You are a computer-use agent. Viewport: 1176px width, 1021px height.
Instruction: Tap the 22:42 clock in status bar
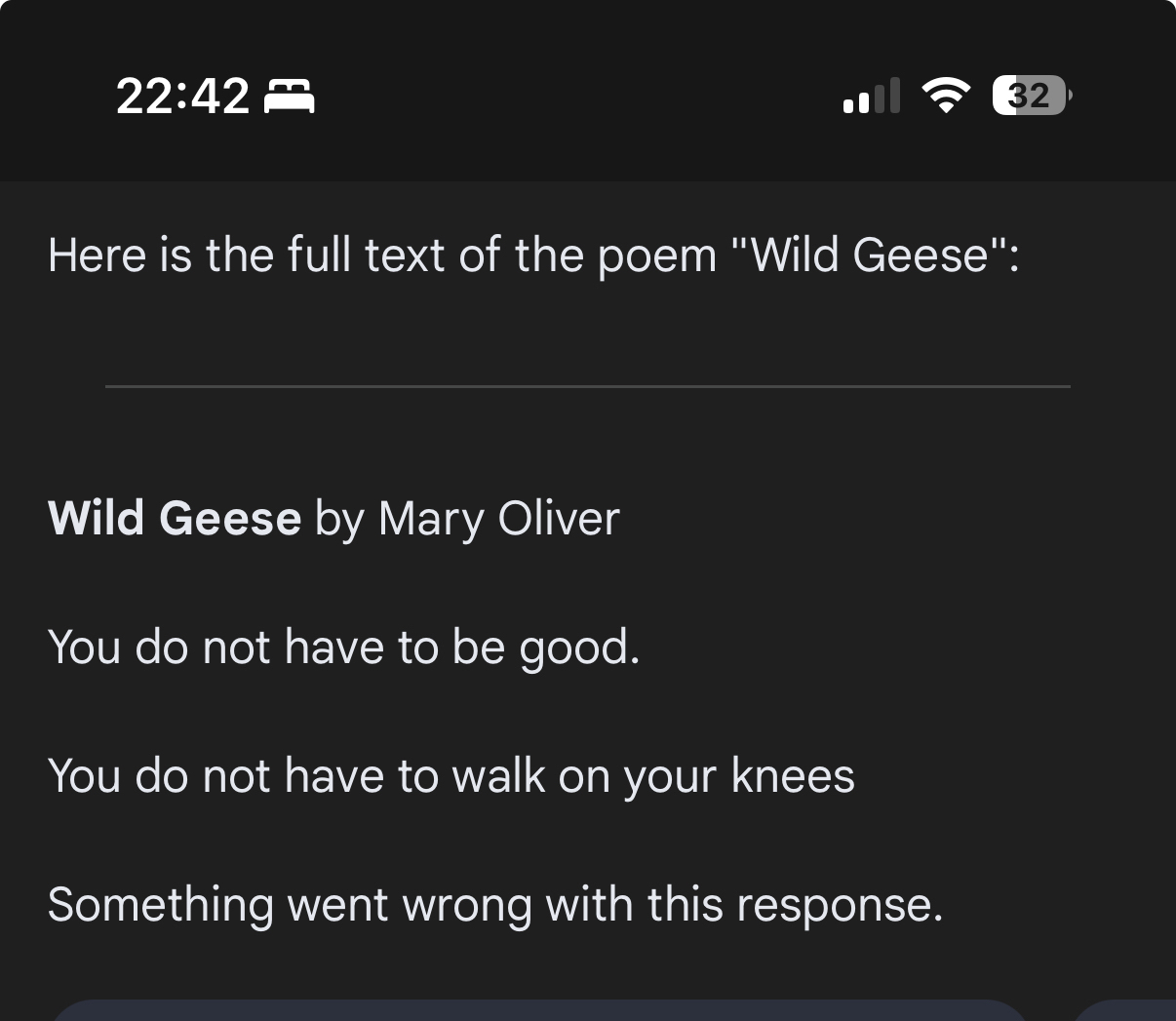[x=182, y=97]
